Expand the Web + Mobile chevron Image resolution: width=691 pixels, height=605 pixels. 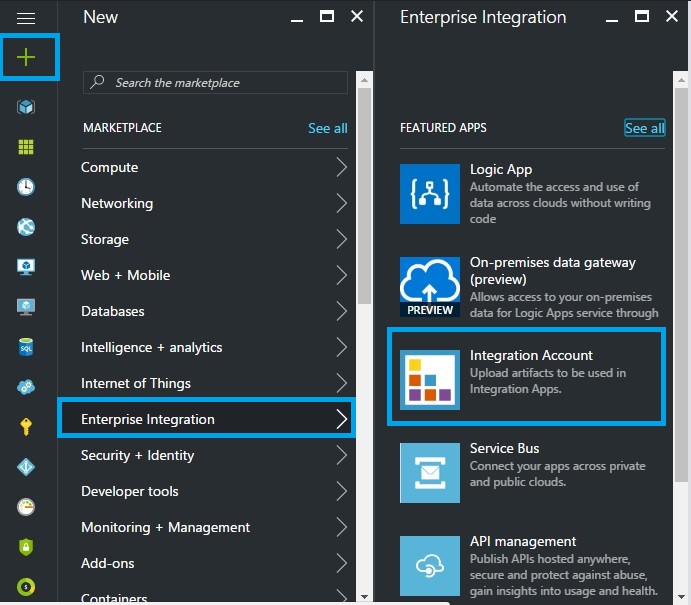tap(342, 275)
